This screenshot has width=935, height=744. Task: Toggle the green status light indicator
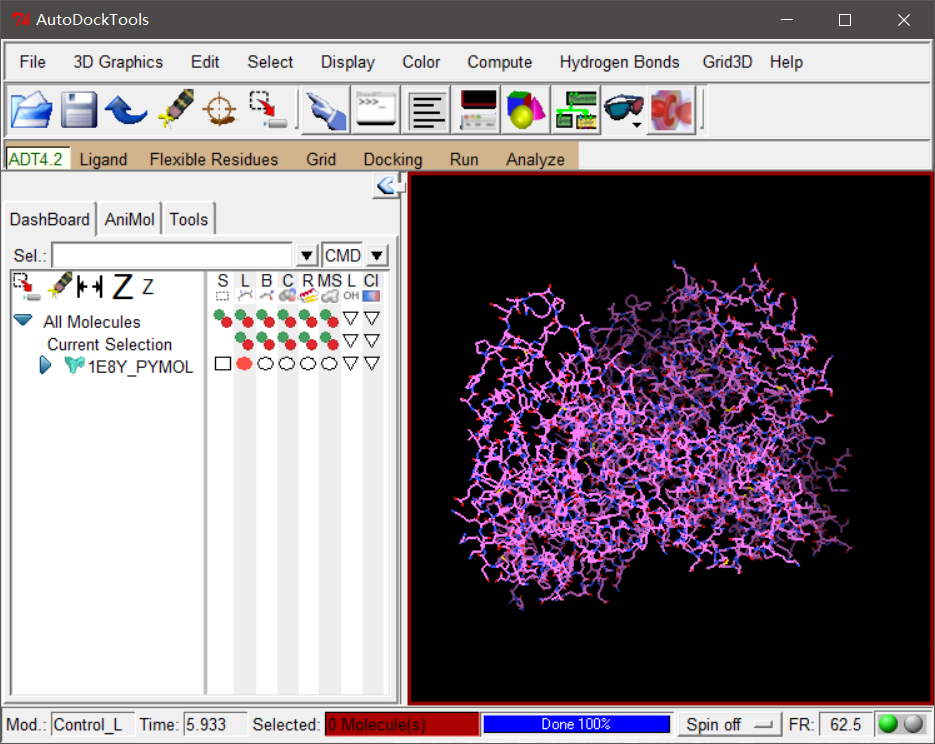(x=888, y=724)
